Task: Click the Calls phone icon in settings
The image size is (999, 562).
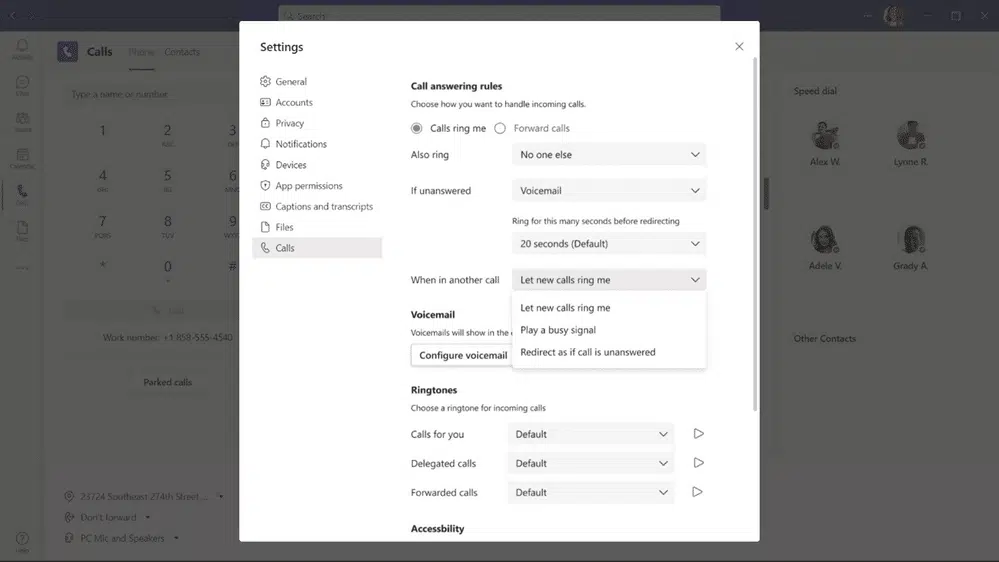Action: pos(265,248)
